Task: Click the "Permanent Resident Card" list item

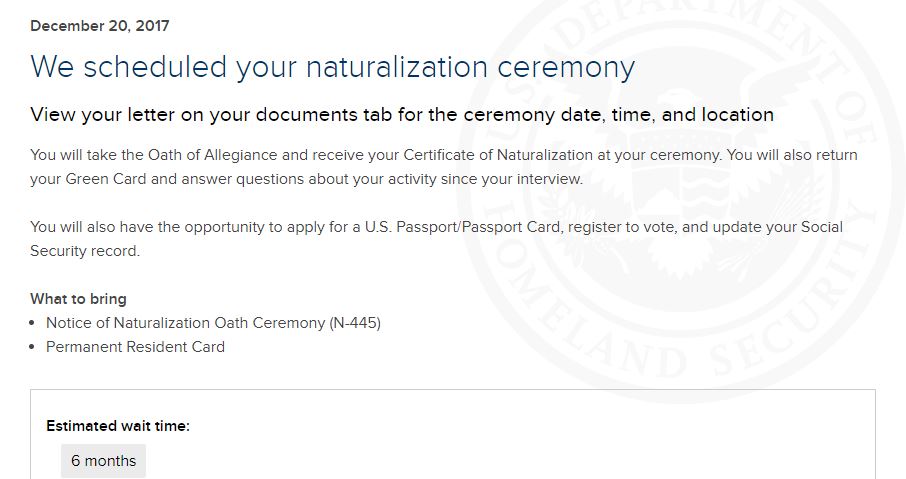Action: point(135,347)
